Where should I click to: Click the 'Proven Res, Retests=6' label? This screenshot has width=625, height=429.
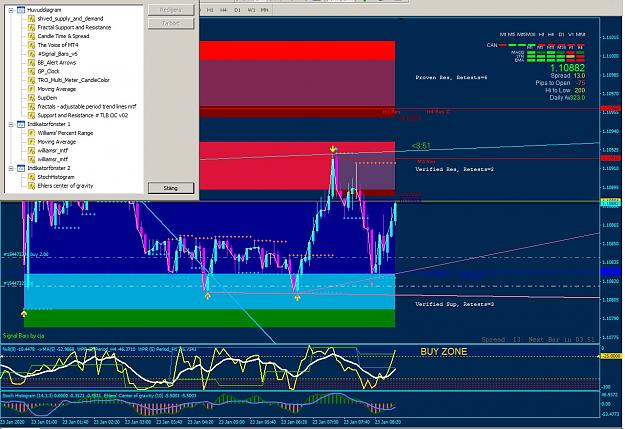(x=451, y=77)
